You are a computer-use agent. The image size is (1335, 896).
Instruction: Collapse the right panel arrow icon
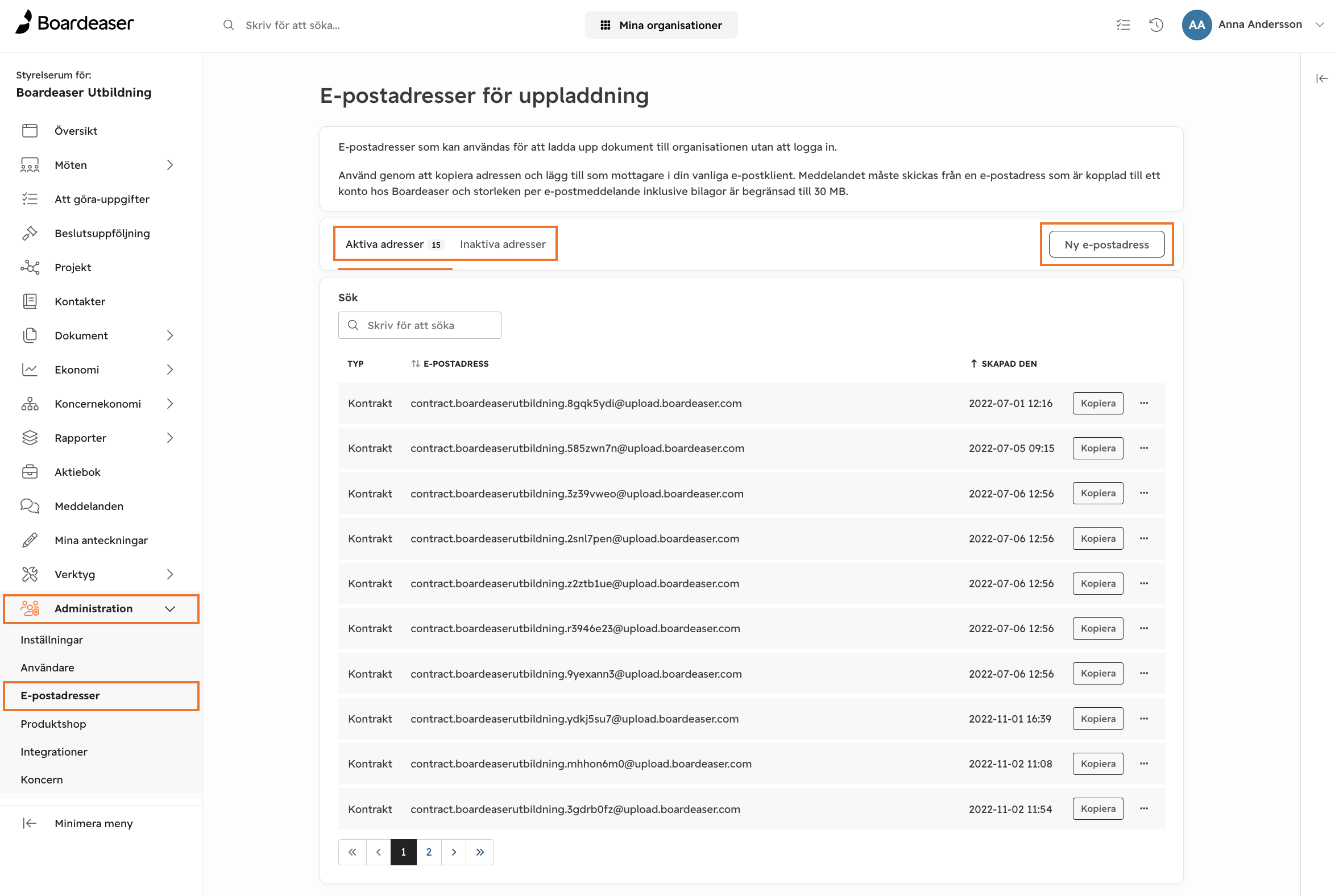pos(1322,78)
